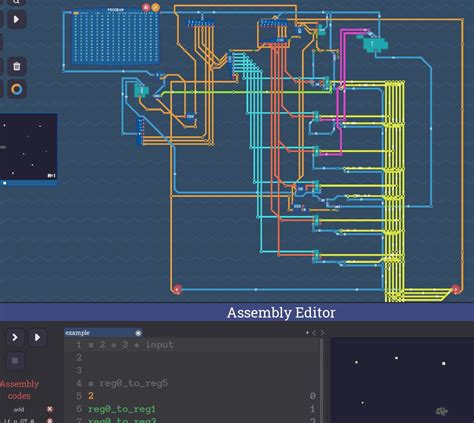Click the stop square button in assembly editor
The height and width of the screenshot is (423, 474).
coord(15,361)
